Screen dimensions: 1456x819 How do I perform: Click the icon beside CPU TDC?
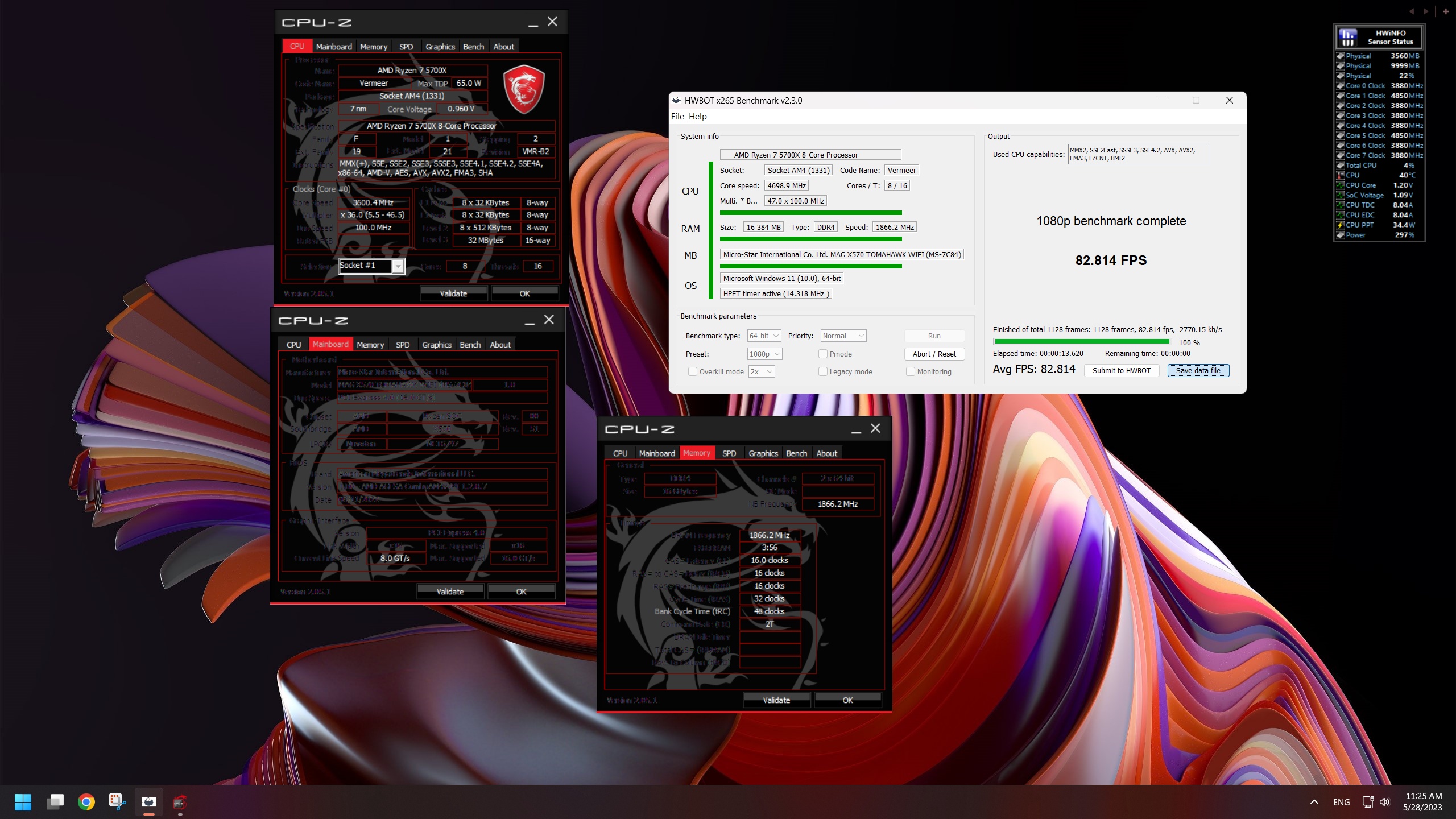pyautogui.click(x=1340, y=205)
